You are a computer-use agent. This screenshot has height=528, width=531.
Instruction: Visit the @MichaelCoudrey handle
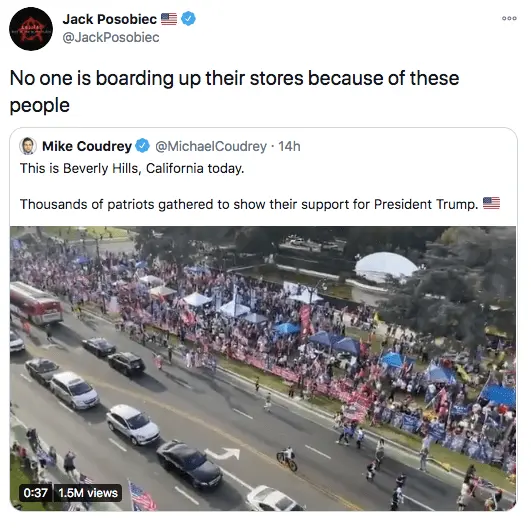211,146
